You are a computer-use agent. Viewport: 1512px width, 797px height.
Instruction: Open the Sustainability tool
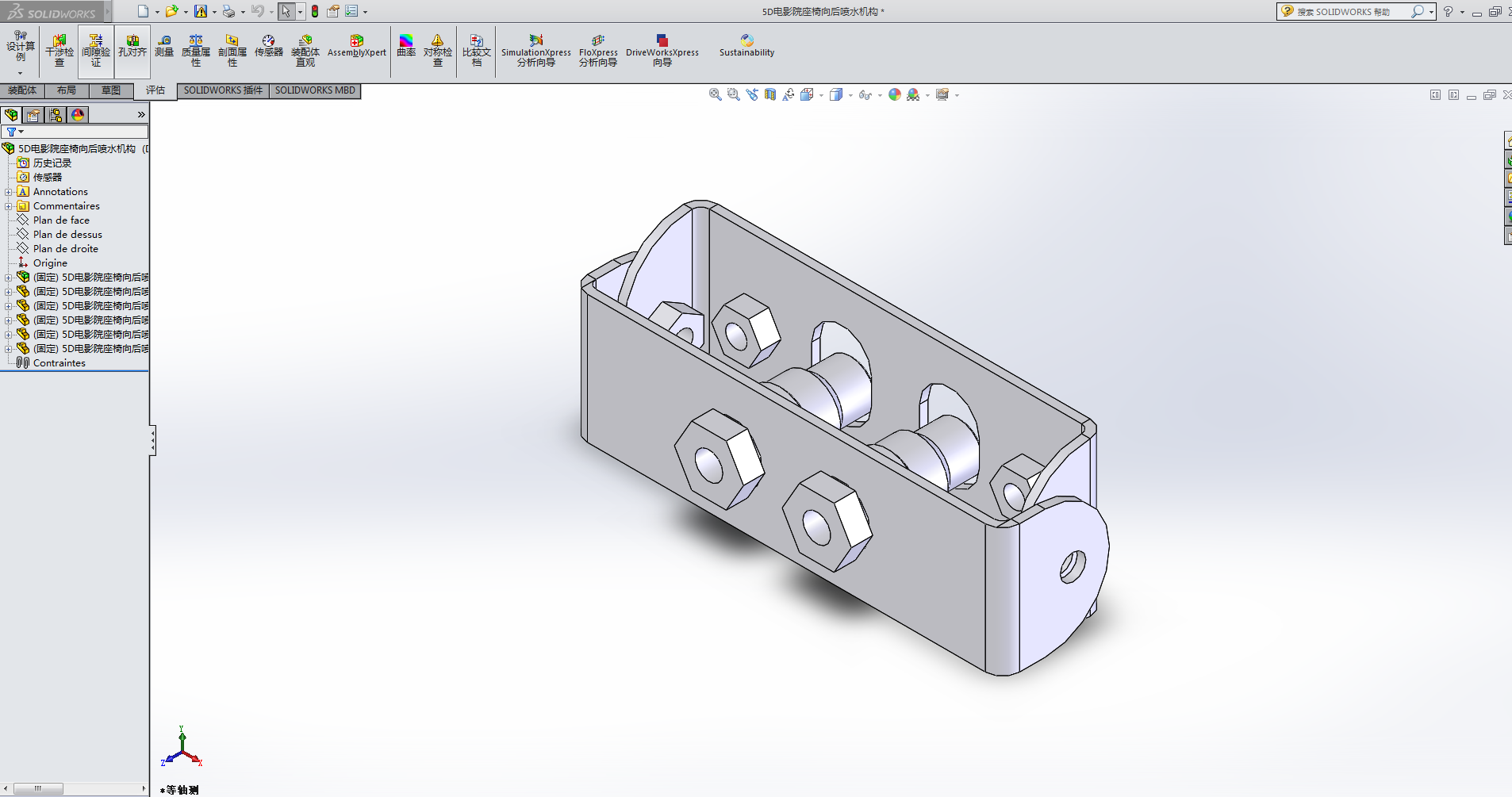pyautogui.click(x=746, y=46)
